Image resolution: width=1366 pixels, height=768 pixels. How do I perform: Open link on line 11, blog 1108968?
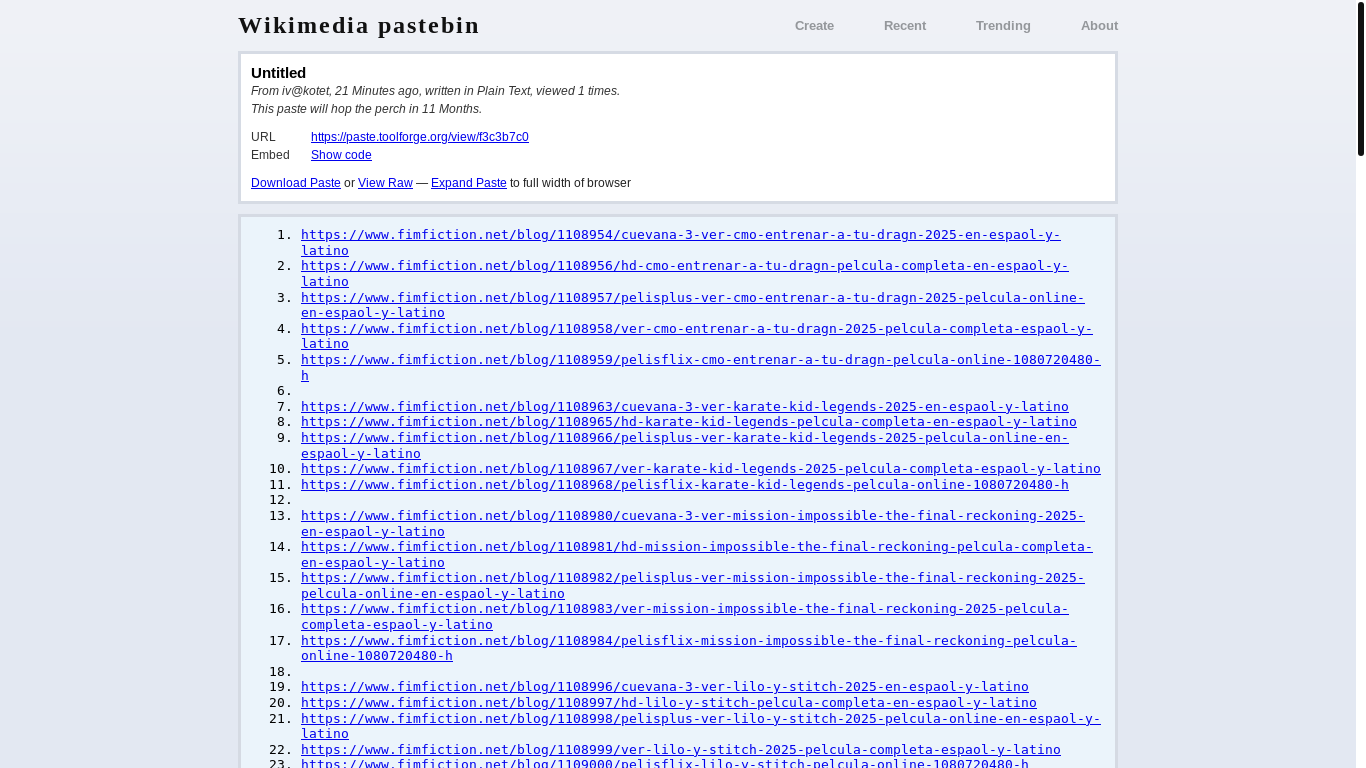coord(685,485)
